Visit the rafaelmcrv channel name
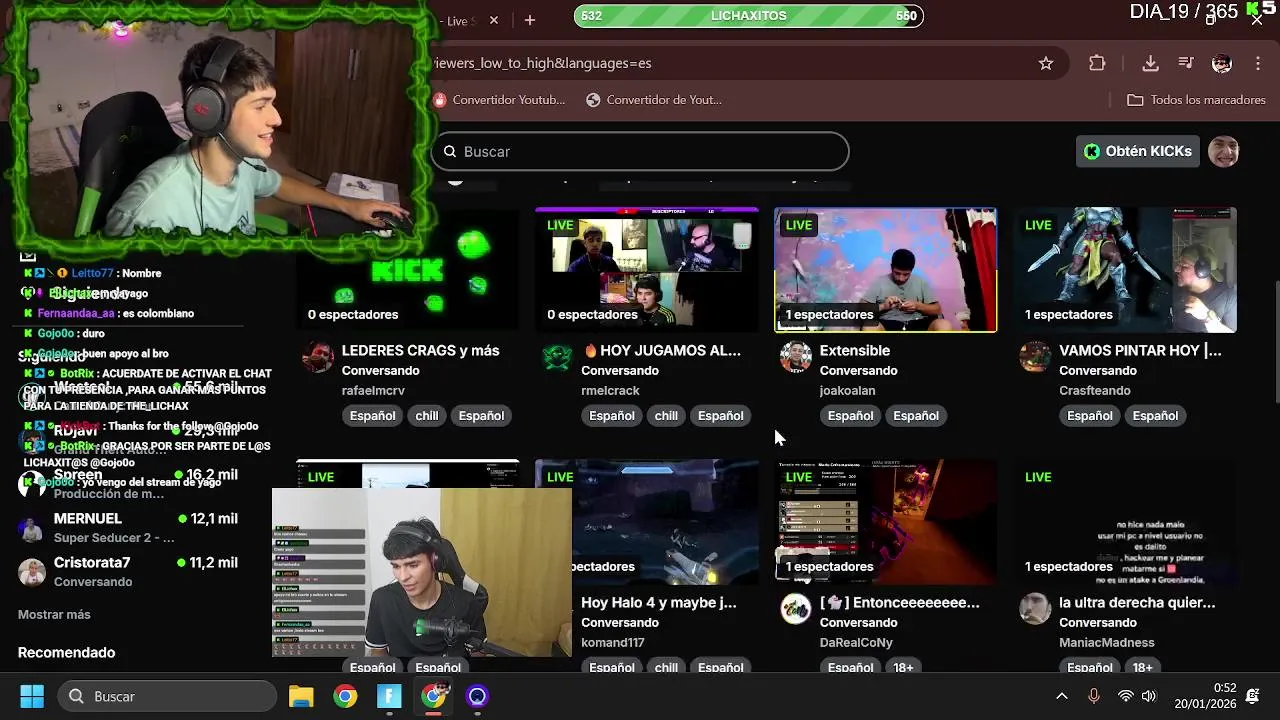 373,390
